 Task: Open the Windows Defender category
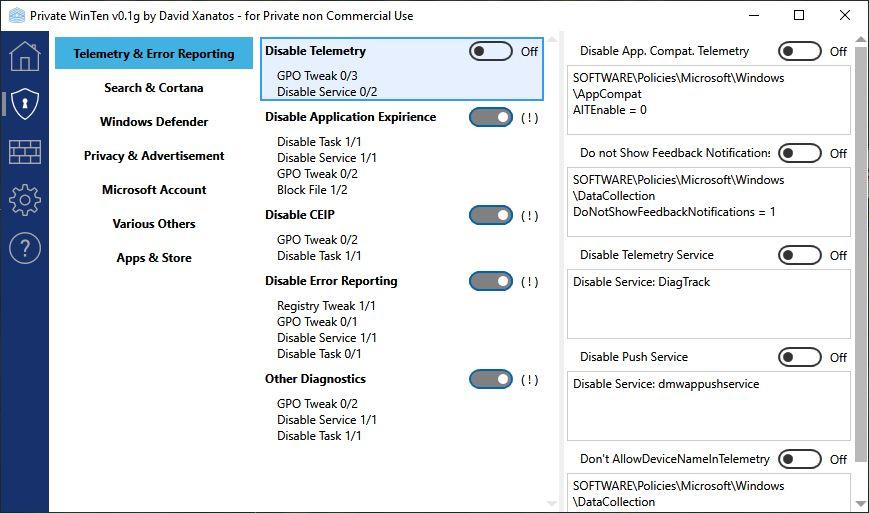pyautogui.click(x=154, y=122)
